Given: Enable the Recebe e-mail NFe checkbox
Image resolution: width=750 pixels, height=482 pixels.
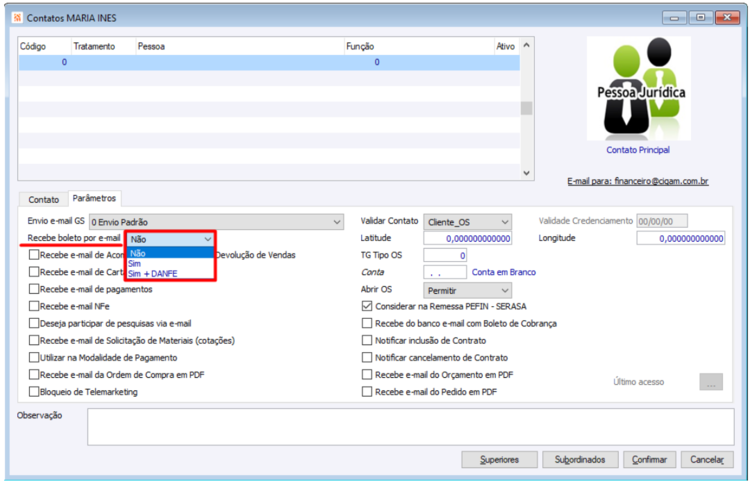Looking at the screenshot, I should click(x=34, y=306).
